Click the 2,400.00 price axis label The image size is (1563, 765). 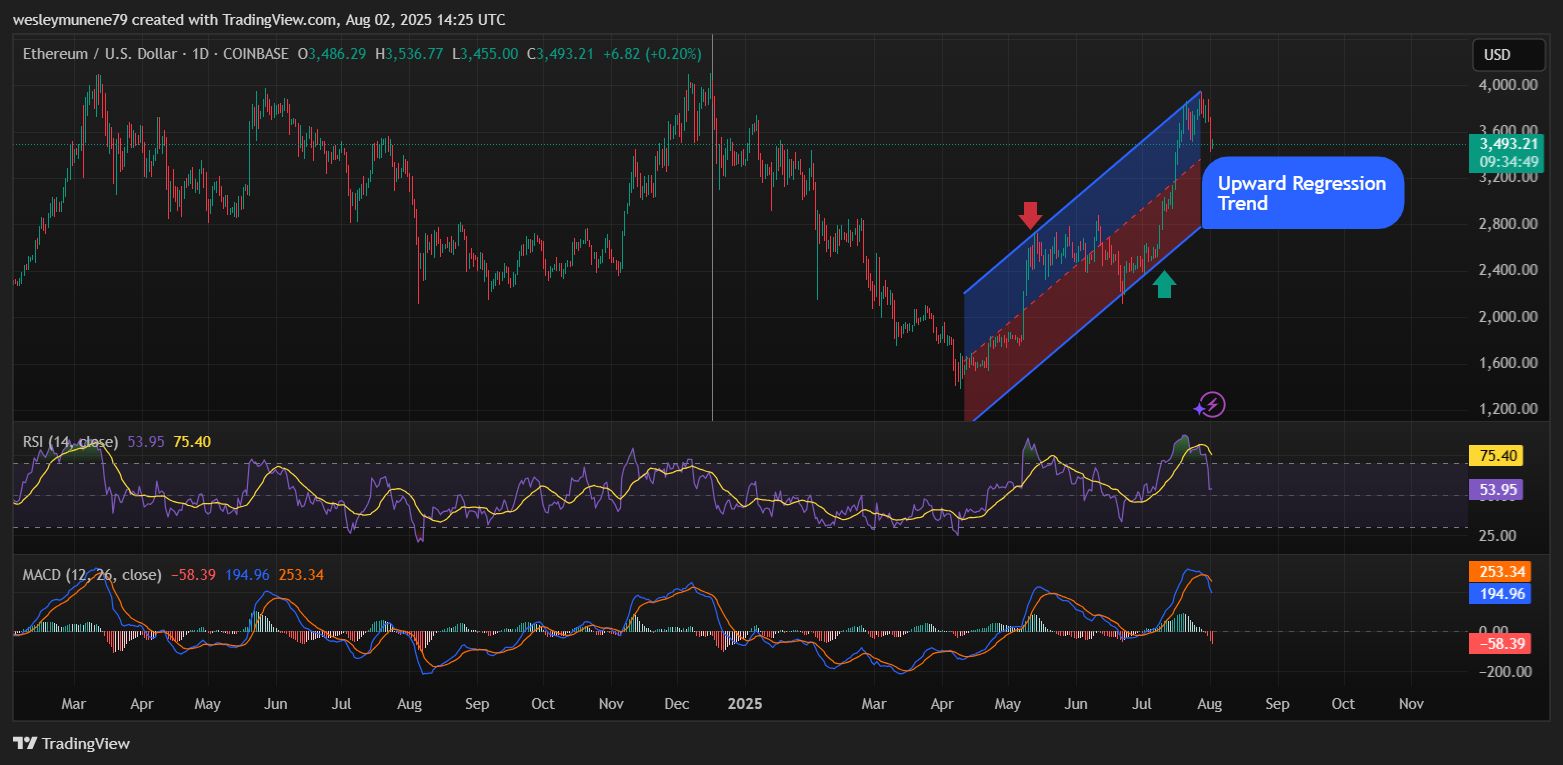pyautogui.click(x=1509, y=270)
